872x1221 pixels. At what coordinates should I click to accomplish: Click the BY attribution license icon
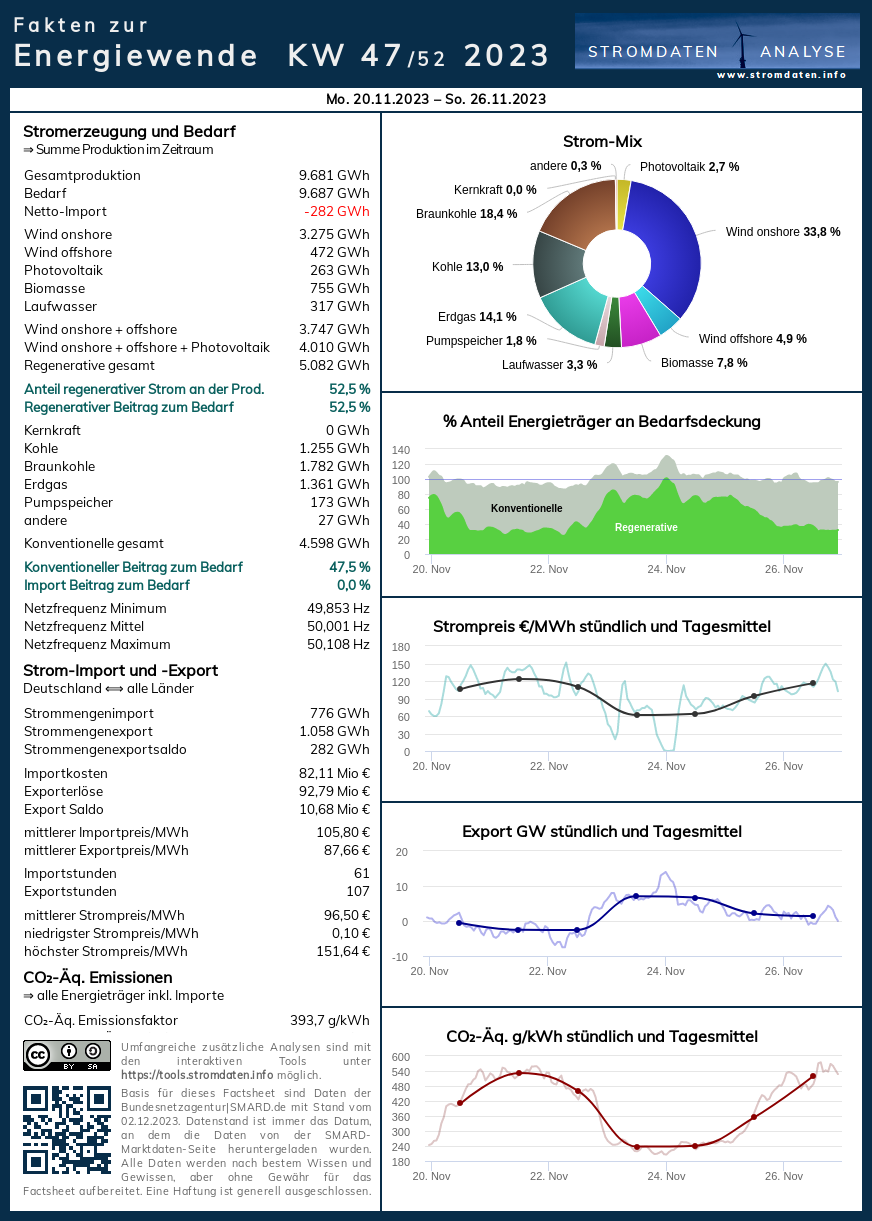point(70,1052)
